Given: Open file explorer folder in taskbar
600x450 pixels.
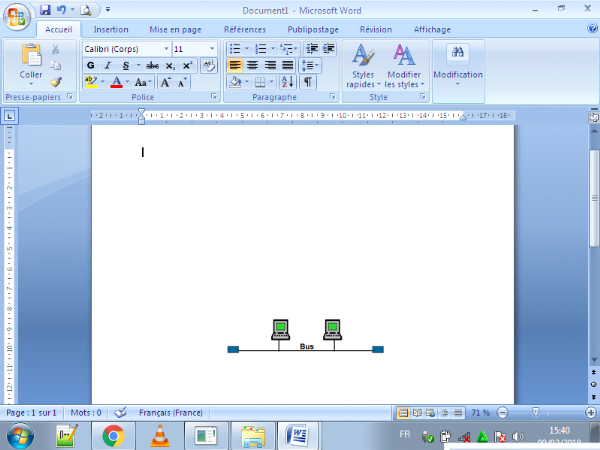Looking at the screenshot, I should point(253,436).
